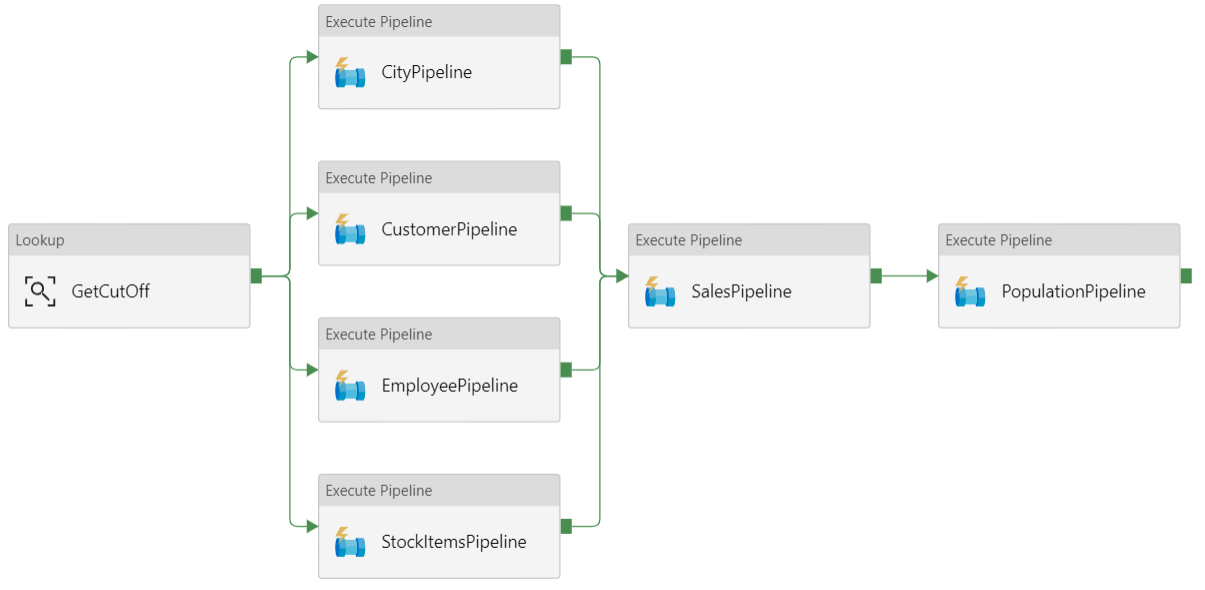
Task: Click the green output connector of CityPipeline
Action: click(x=566, y=57)
